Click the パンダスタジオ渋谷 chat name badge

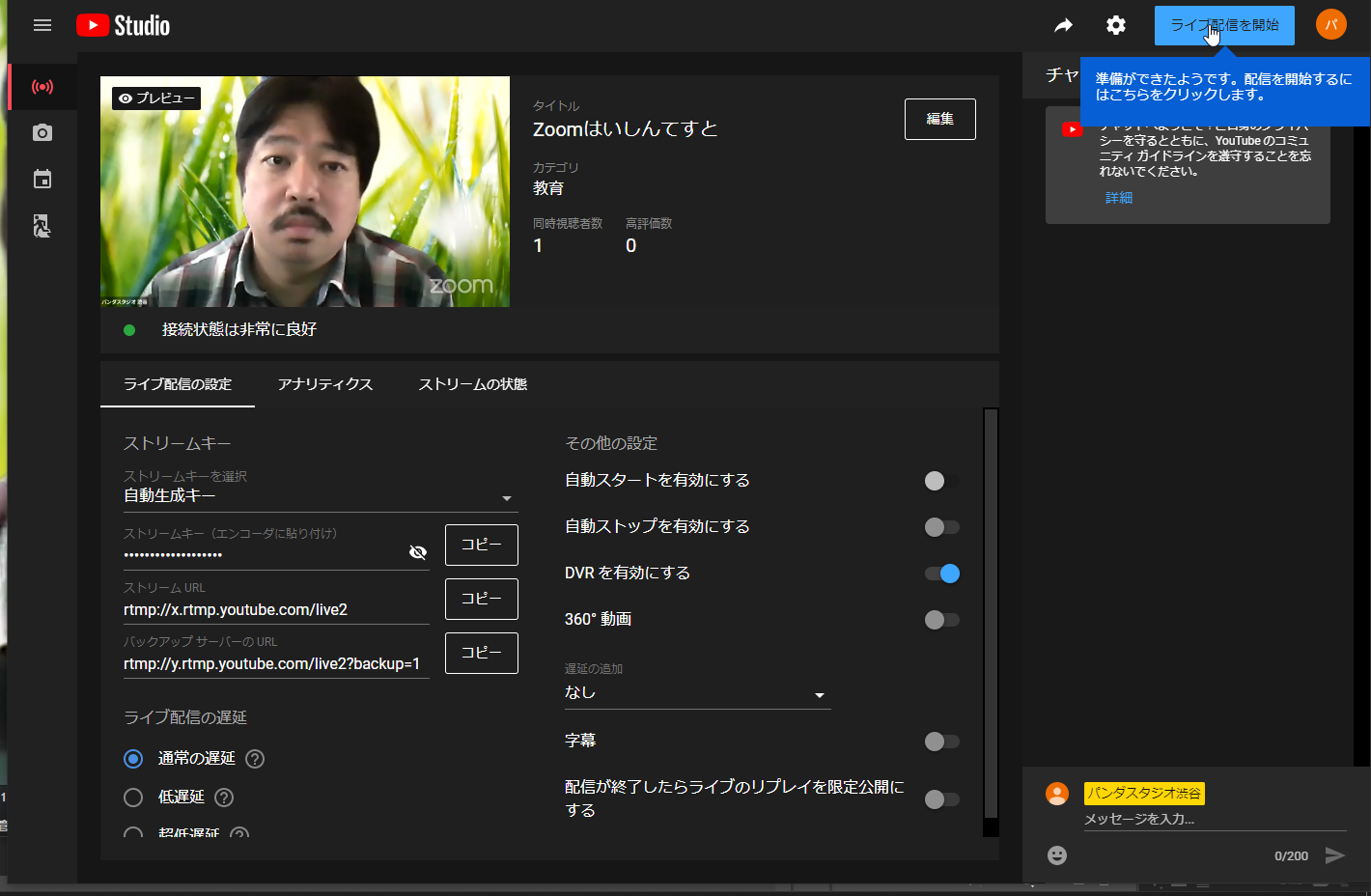tap(1144, 793)
